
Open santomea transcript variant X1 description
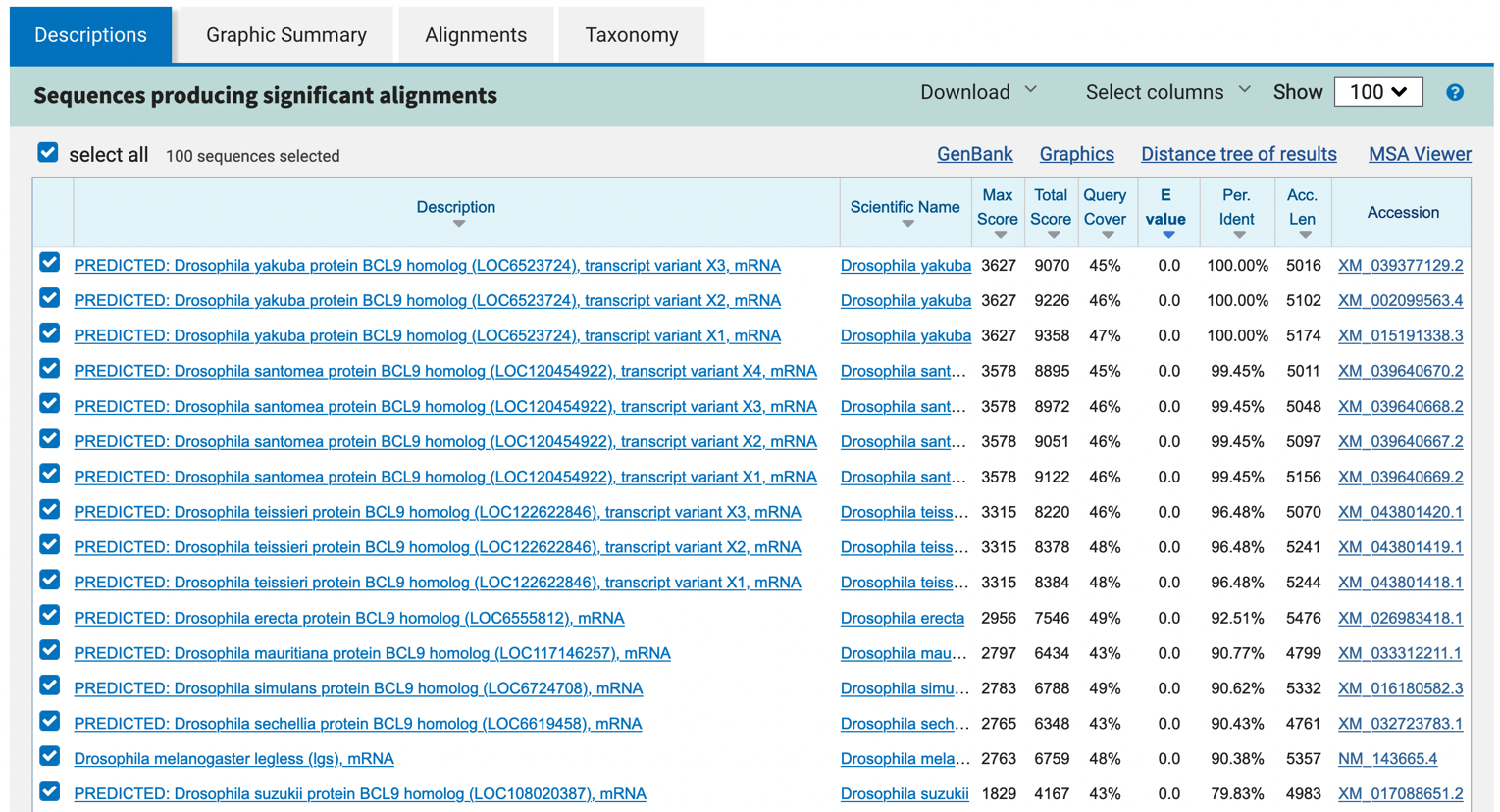pyautogui.click(x=445, y=477)
